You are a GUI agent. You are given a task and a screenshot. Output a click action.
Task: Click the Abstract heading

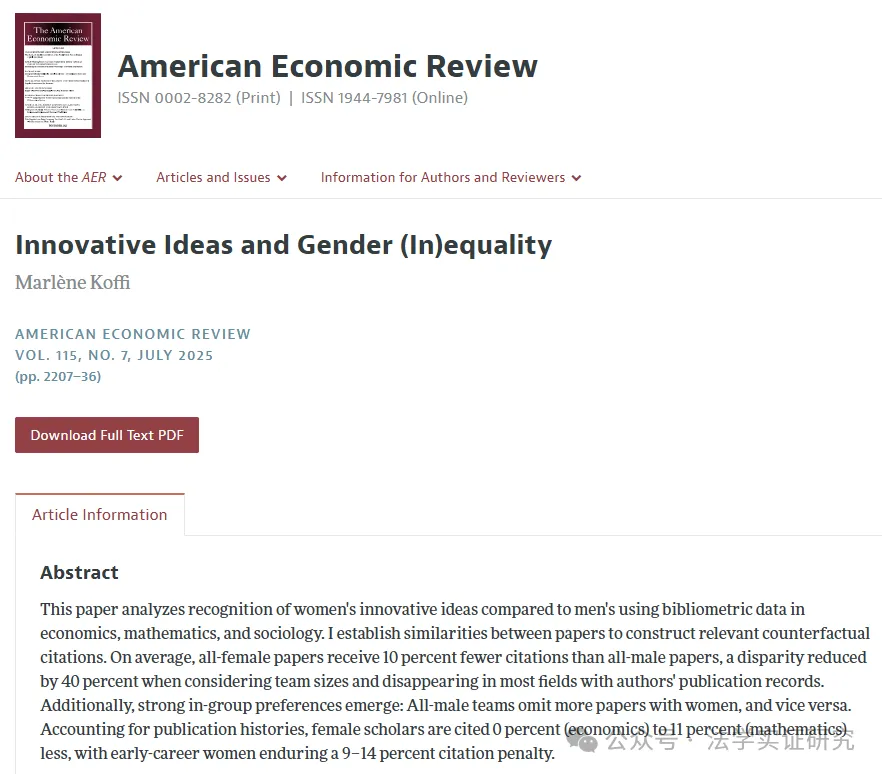pos(79,572)
